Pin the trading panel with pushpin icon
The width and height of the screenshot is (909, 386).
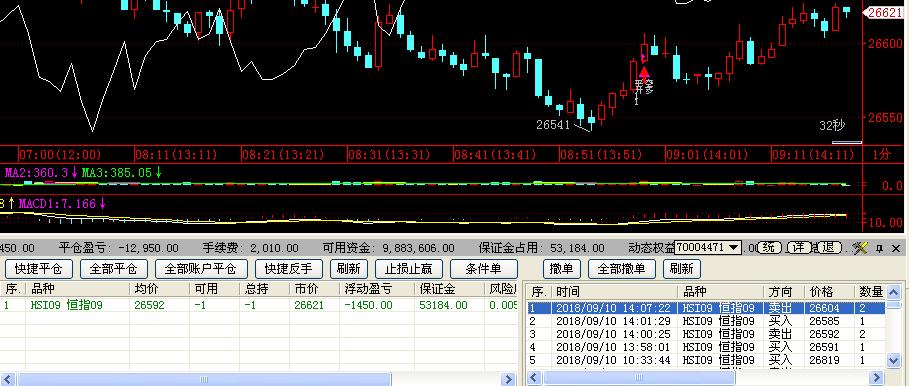[x=879, y=248]
